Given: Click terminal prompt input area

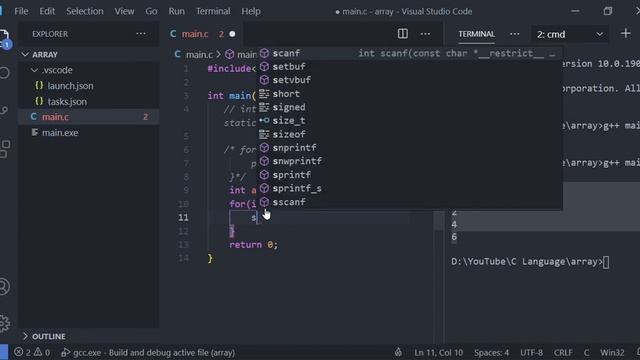Looking at the screenshot, I should point(606,262).
